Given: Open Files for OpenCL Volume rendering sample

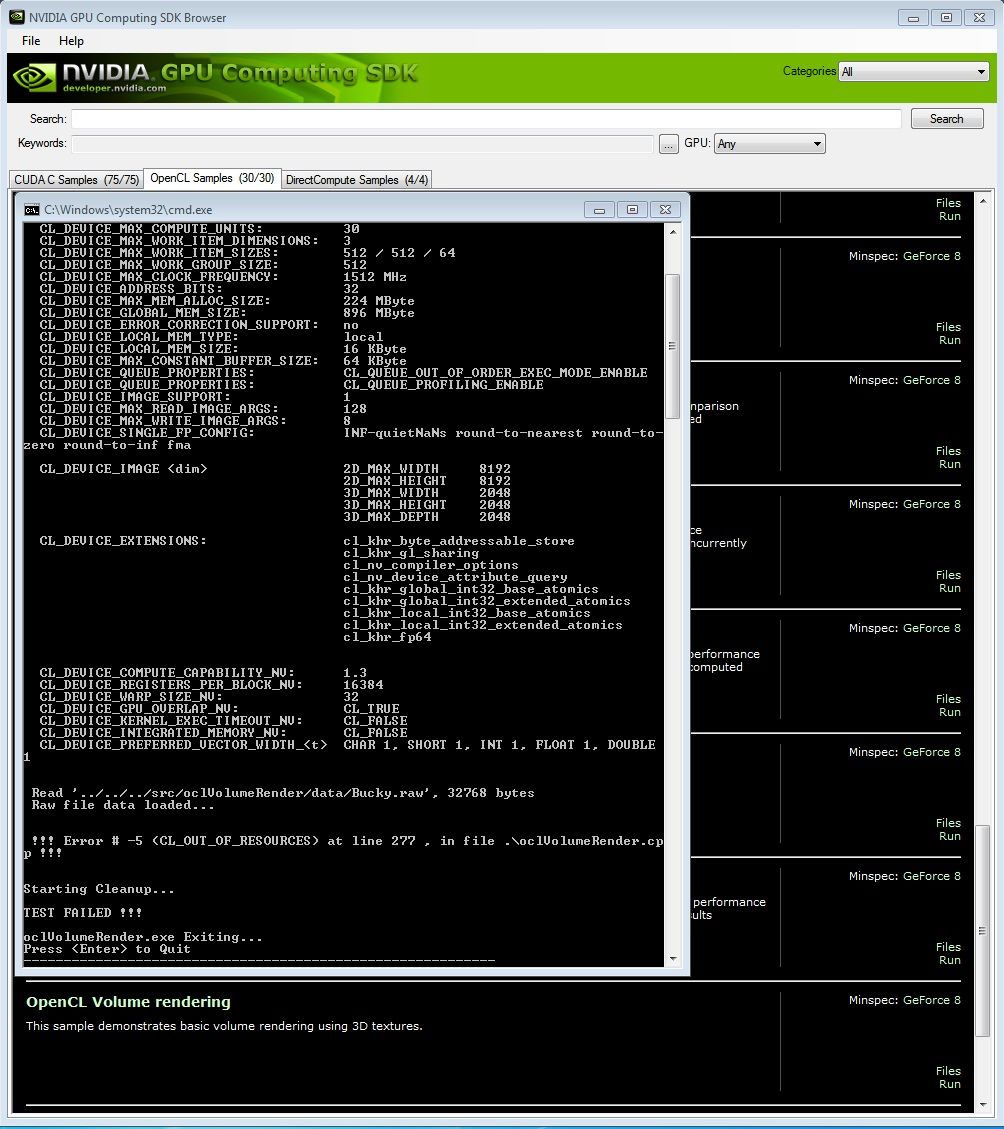Looking at the screenshot, I should (948, 1071).
